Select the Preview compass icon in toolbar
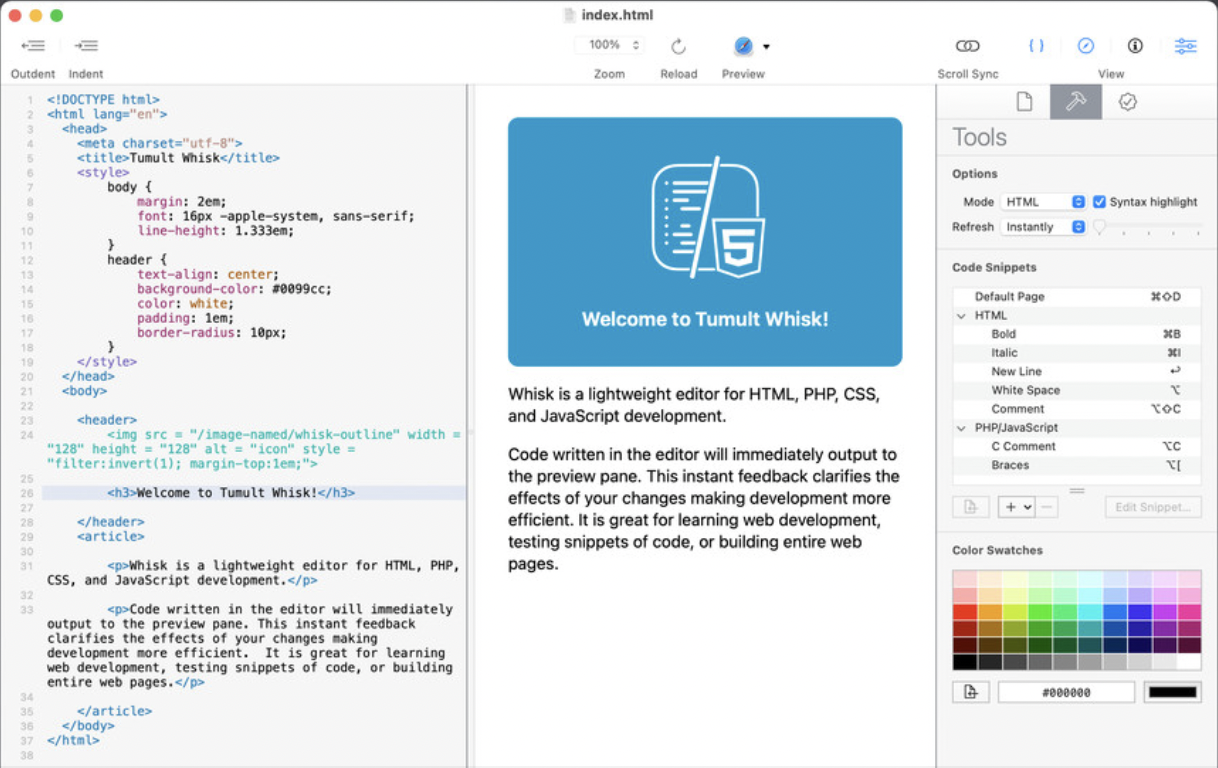Screen dimensions: 1218x768 (742, 45)
